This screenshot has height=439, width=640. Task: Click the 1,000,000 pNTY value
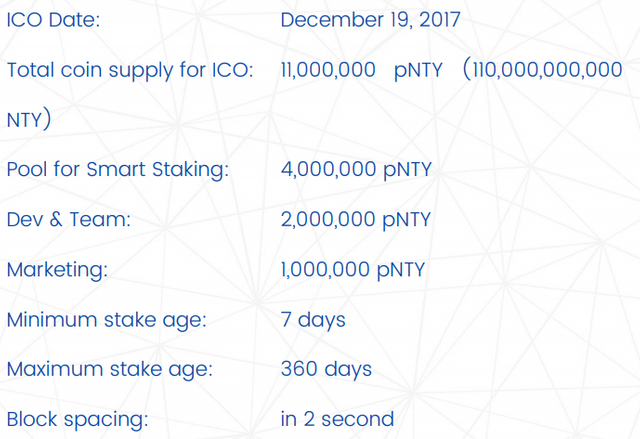click(x=354, y=270)
